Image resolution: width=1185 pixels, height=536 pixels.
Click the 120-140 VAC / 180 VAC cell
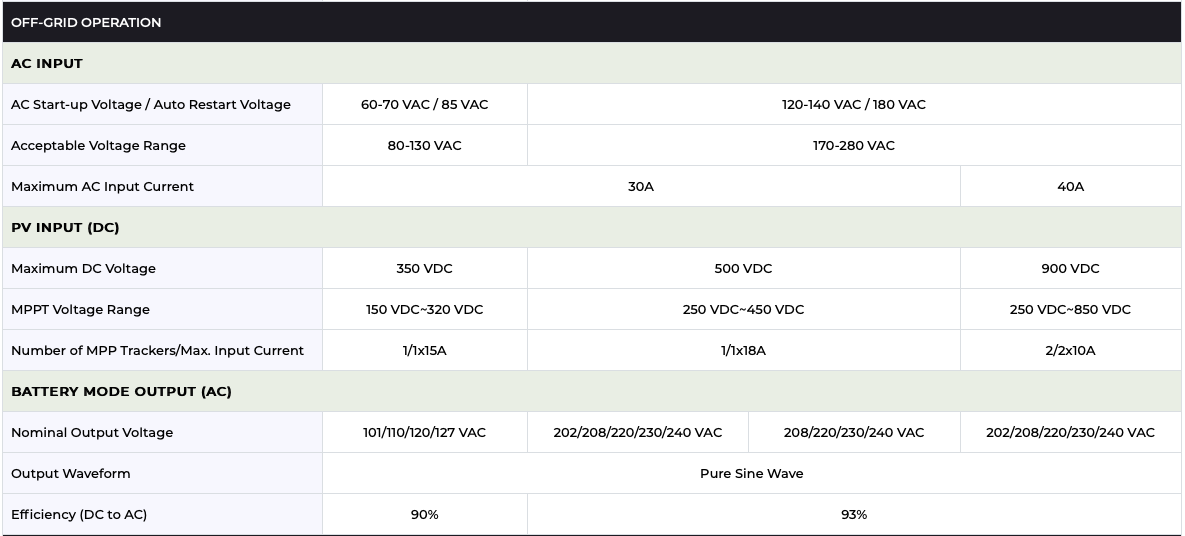(853, 104)
